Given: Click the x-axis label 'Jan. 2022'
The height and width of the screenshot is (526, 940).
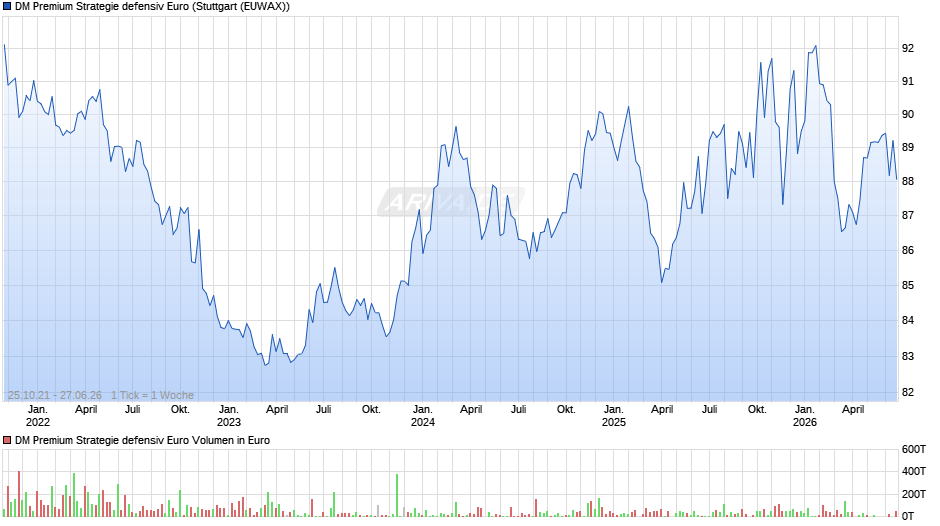Looking at the screenshot, I should pyautogui.click(x=38, y=416).
